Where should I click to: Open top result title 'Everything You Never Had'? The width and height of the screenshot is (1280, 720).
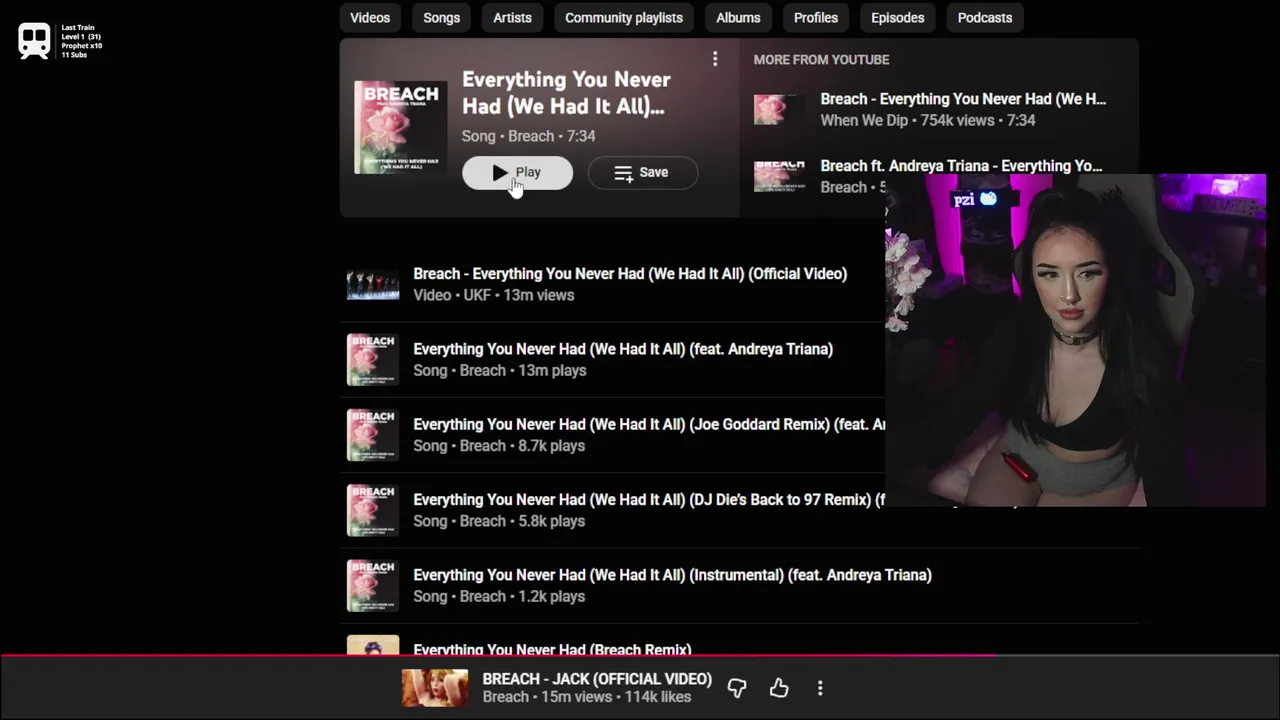pyautogui.click(x=566, y=93)
